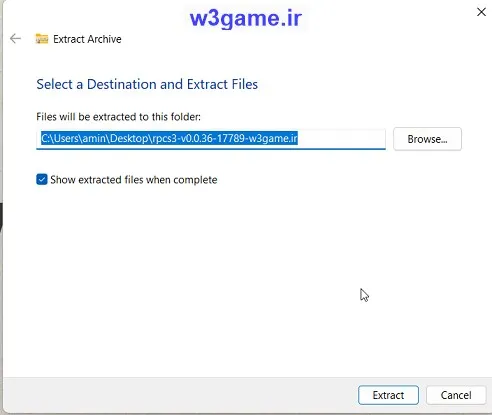Viewport: 492px width, 415px height.
Task: Click inside the destination folder path field
Action: [x=211, y=139]
